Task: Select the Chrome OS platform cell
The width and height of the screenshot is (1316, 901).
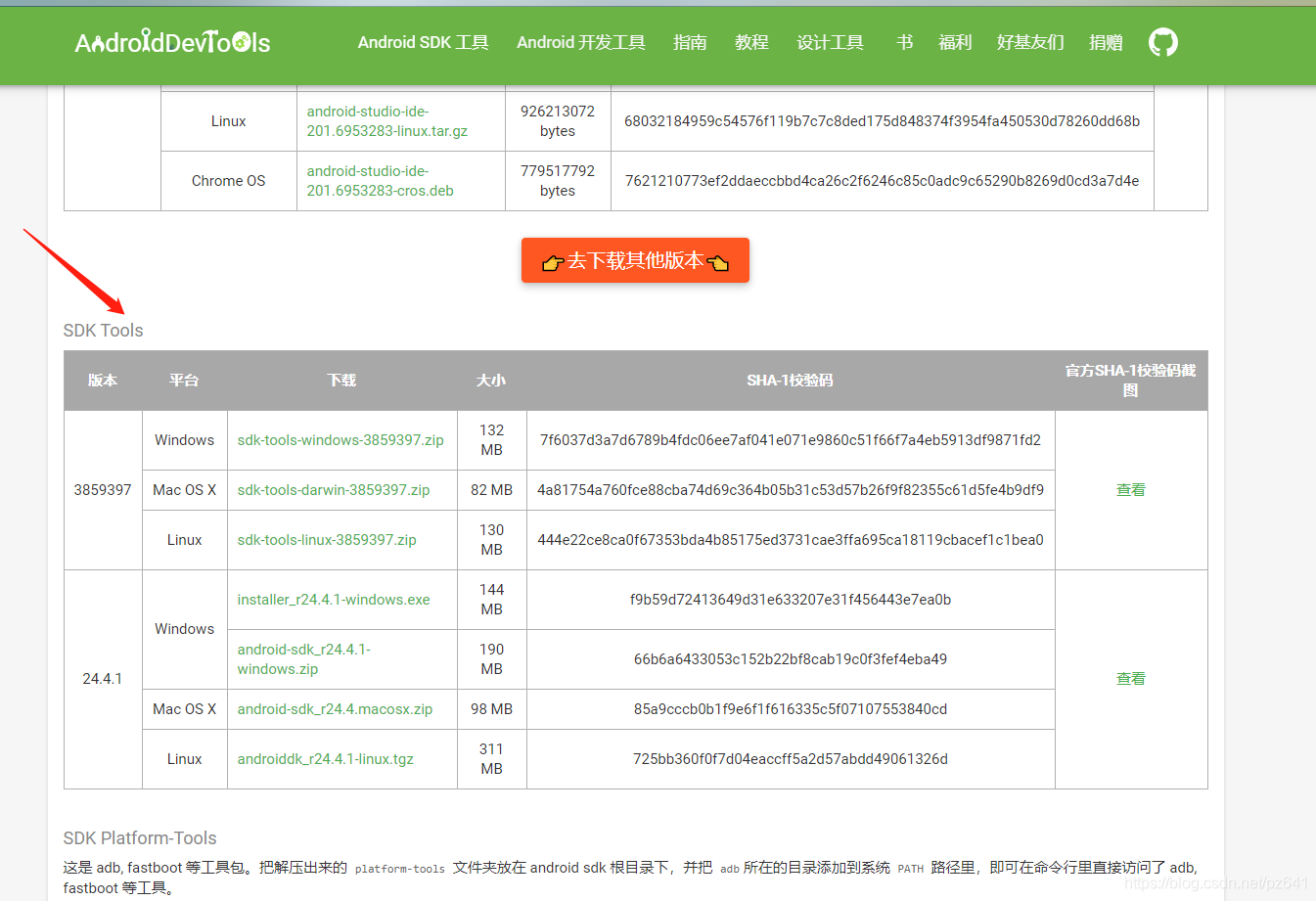Action: coord(229,181)
